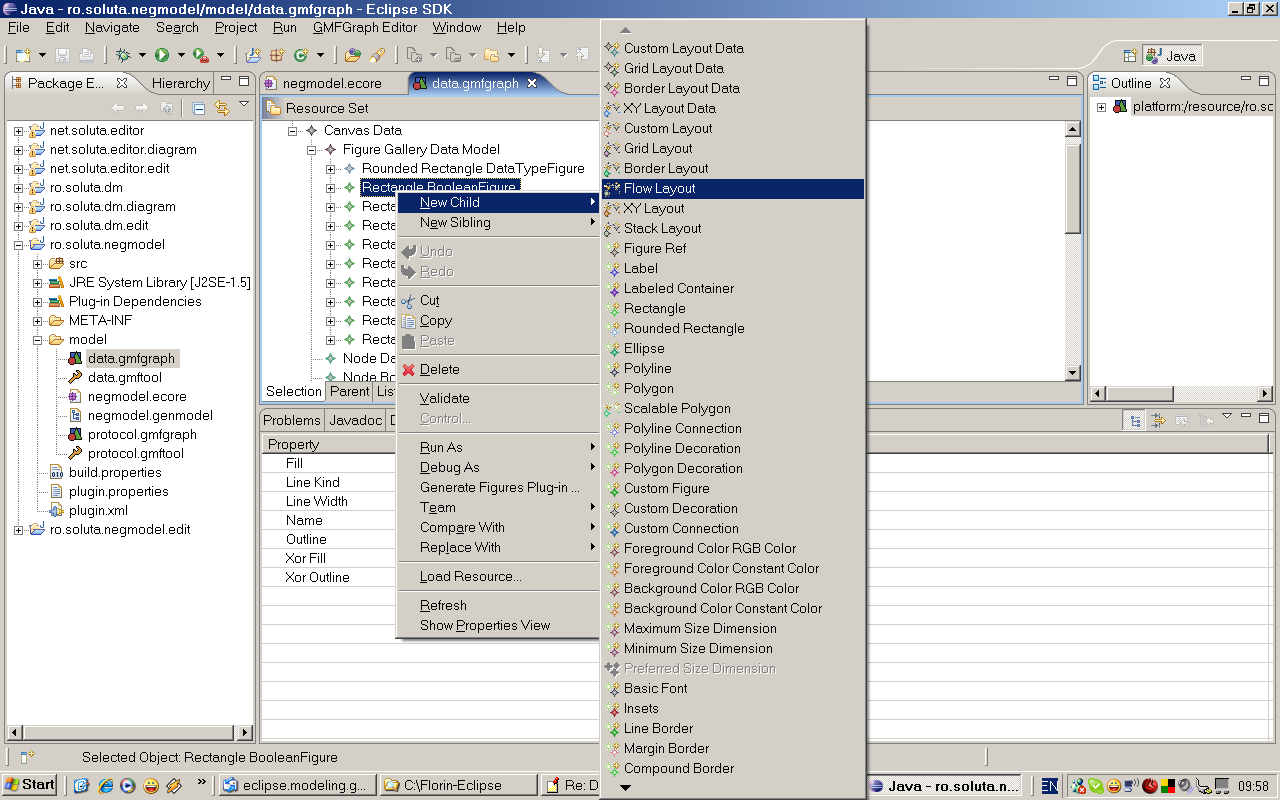Open Package Explorer view menu triangle
Screen dimensions: 1280x800
point(244,105)
